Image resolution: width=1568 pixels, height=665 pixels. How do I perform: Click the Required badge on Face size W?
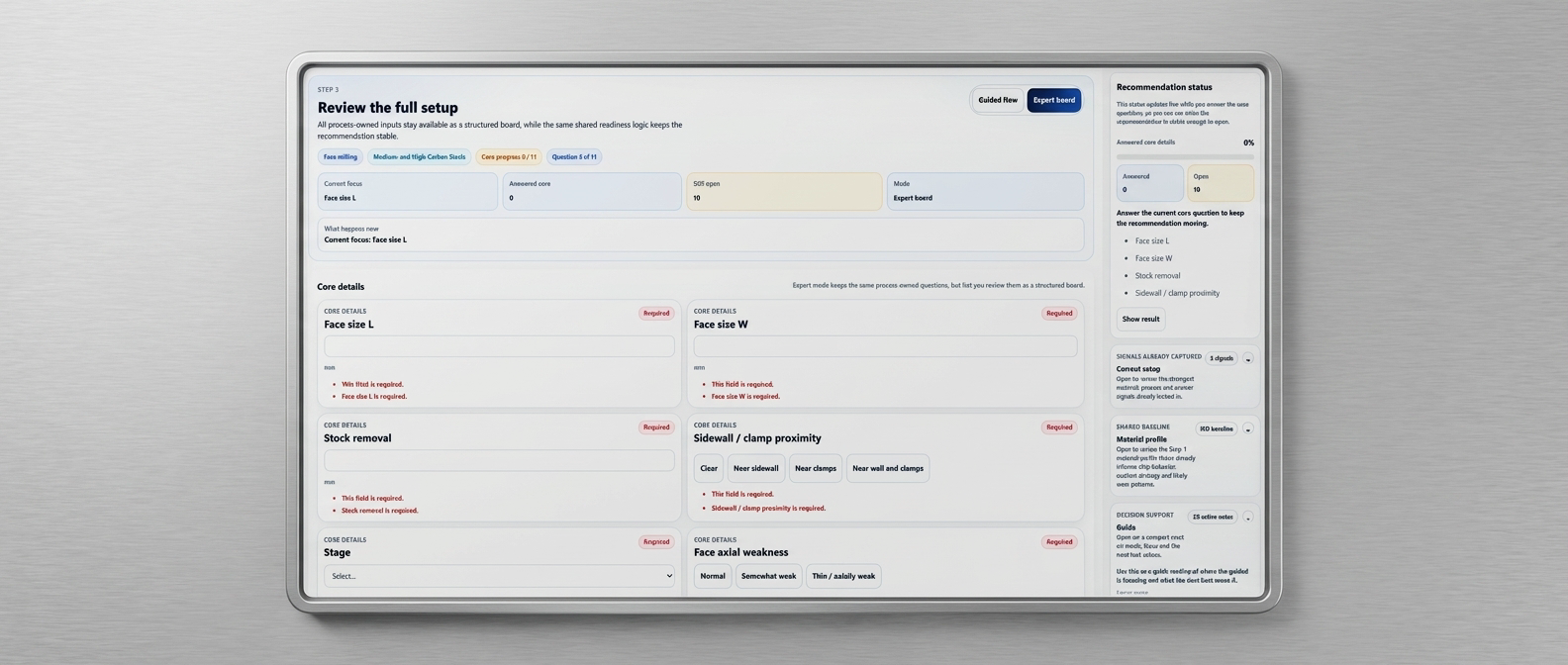point(1059,313)
